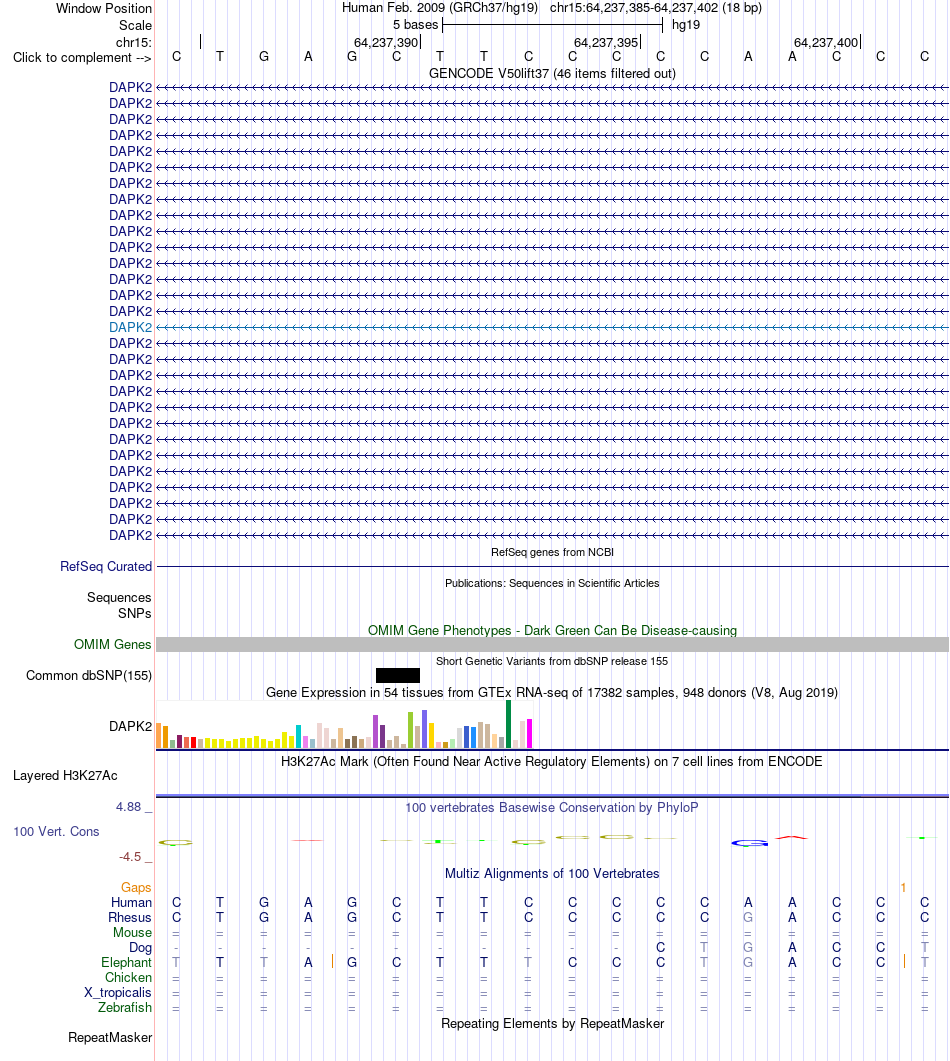
Task: Select the Elephant species label
Action: 127,962
